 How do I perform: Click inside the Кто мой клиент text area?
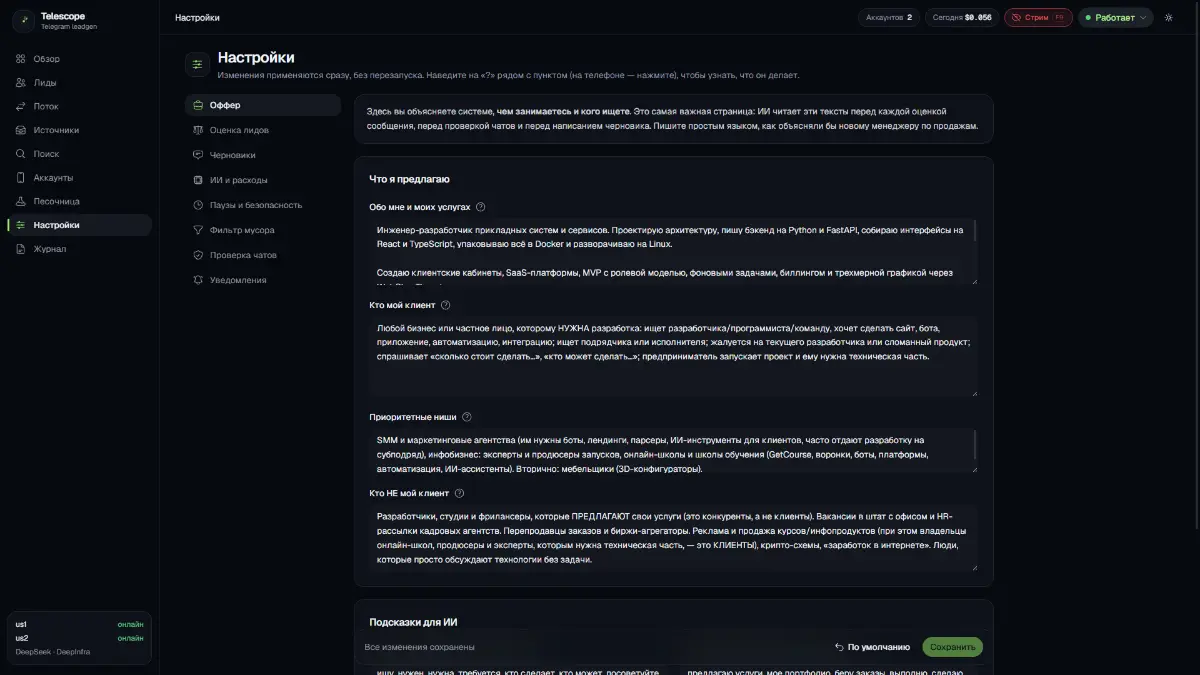point(673,357)
